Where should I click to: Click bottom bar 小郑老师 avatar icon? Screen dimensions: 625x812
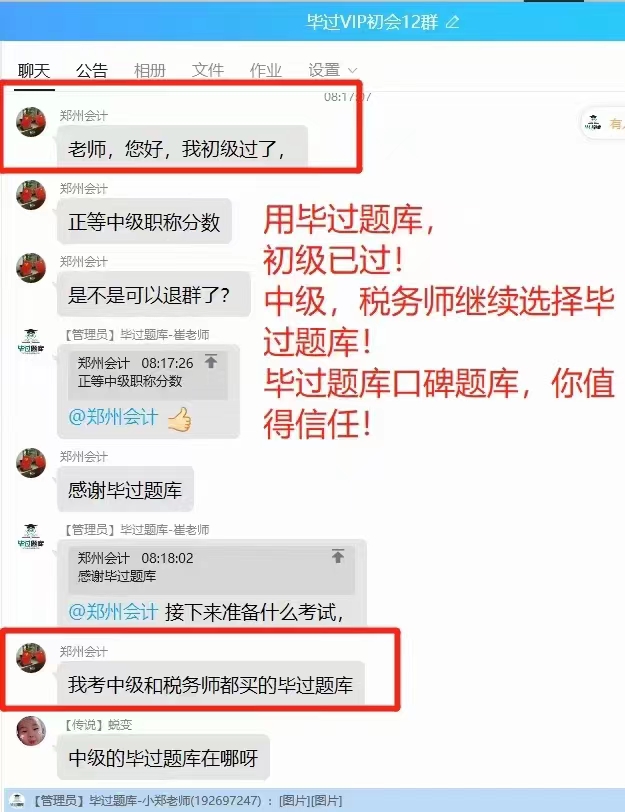point(17,800)
